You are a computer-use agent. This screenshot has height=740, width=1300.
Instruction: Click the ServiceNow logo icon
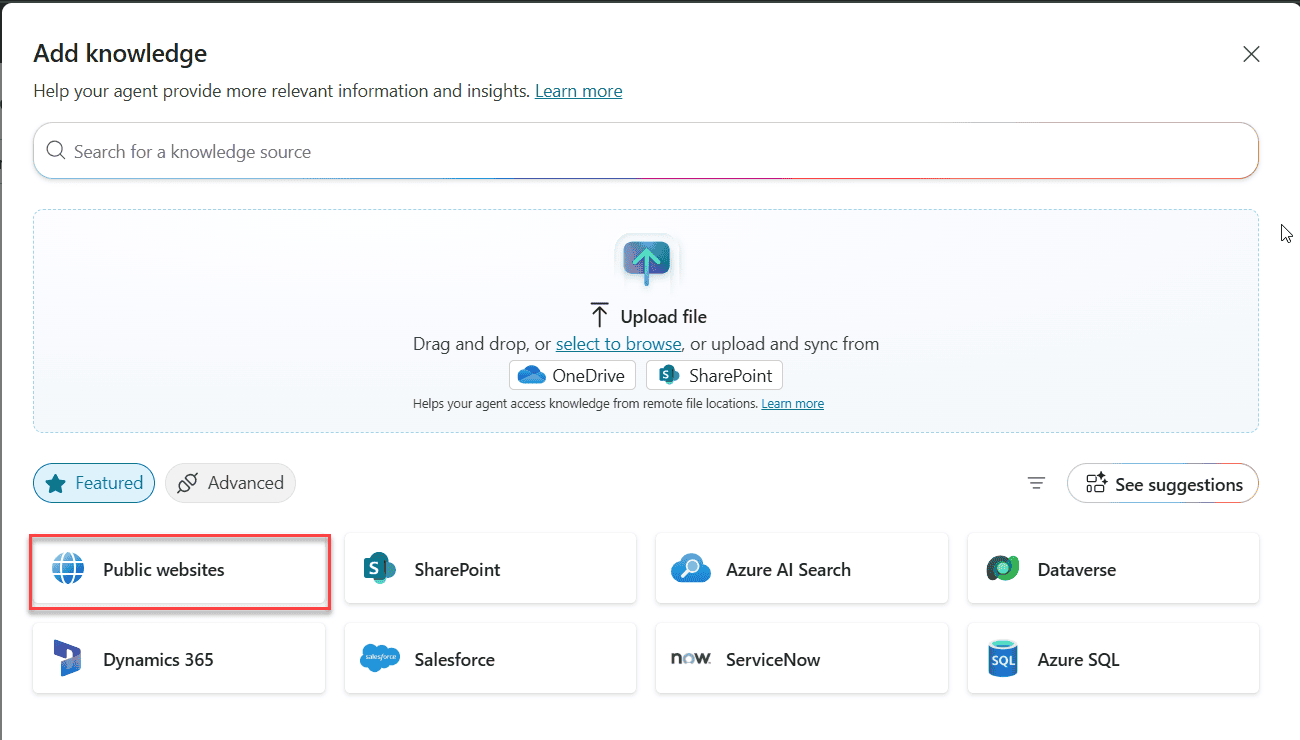[x=691, y=659]
